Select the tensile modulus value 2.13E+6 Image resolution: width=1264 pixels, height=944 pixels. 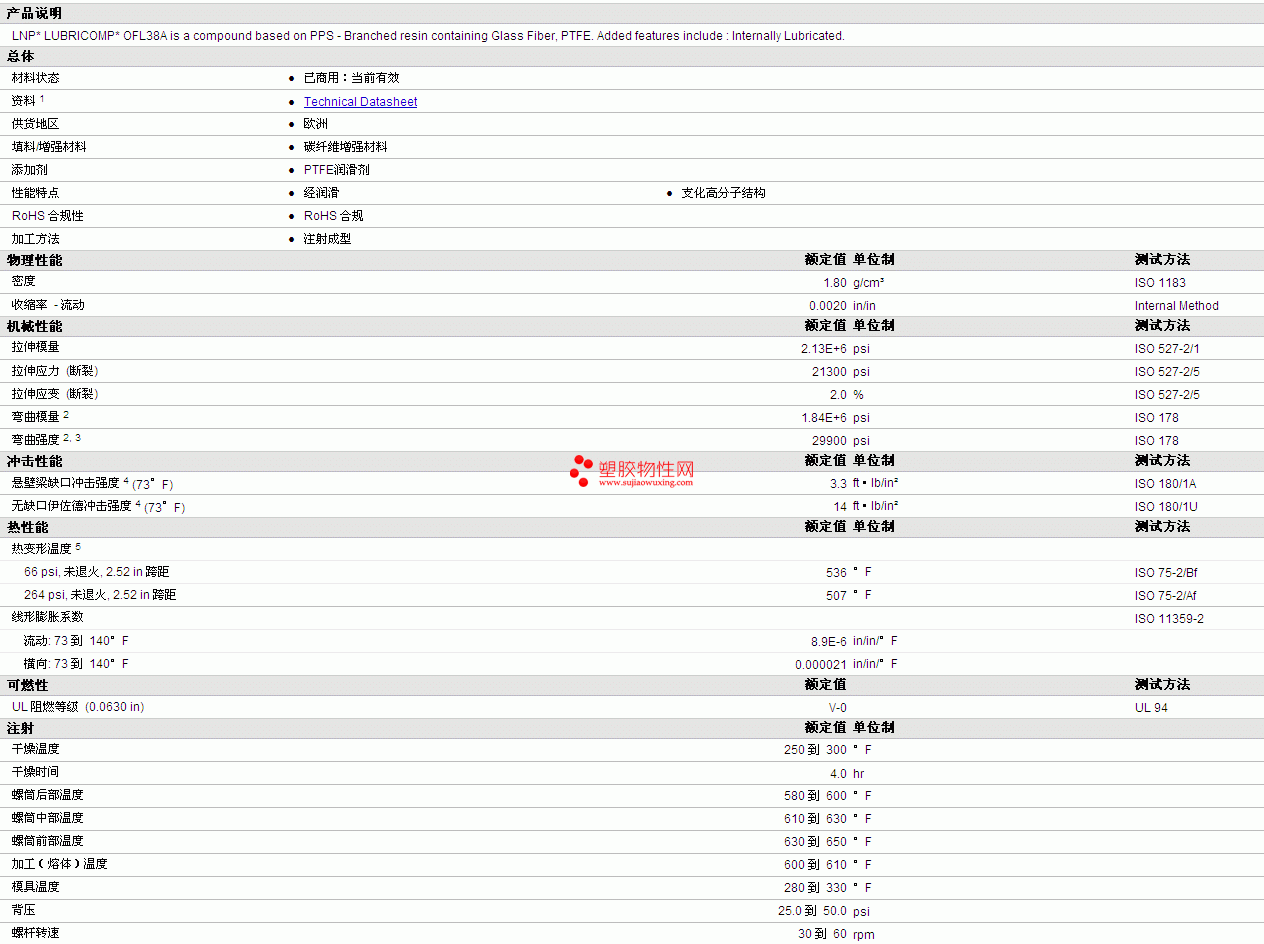(824, 349)
